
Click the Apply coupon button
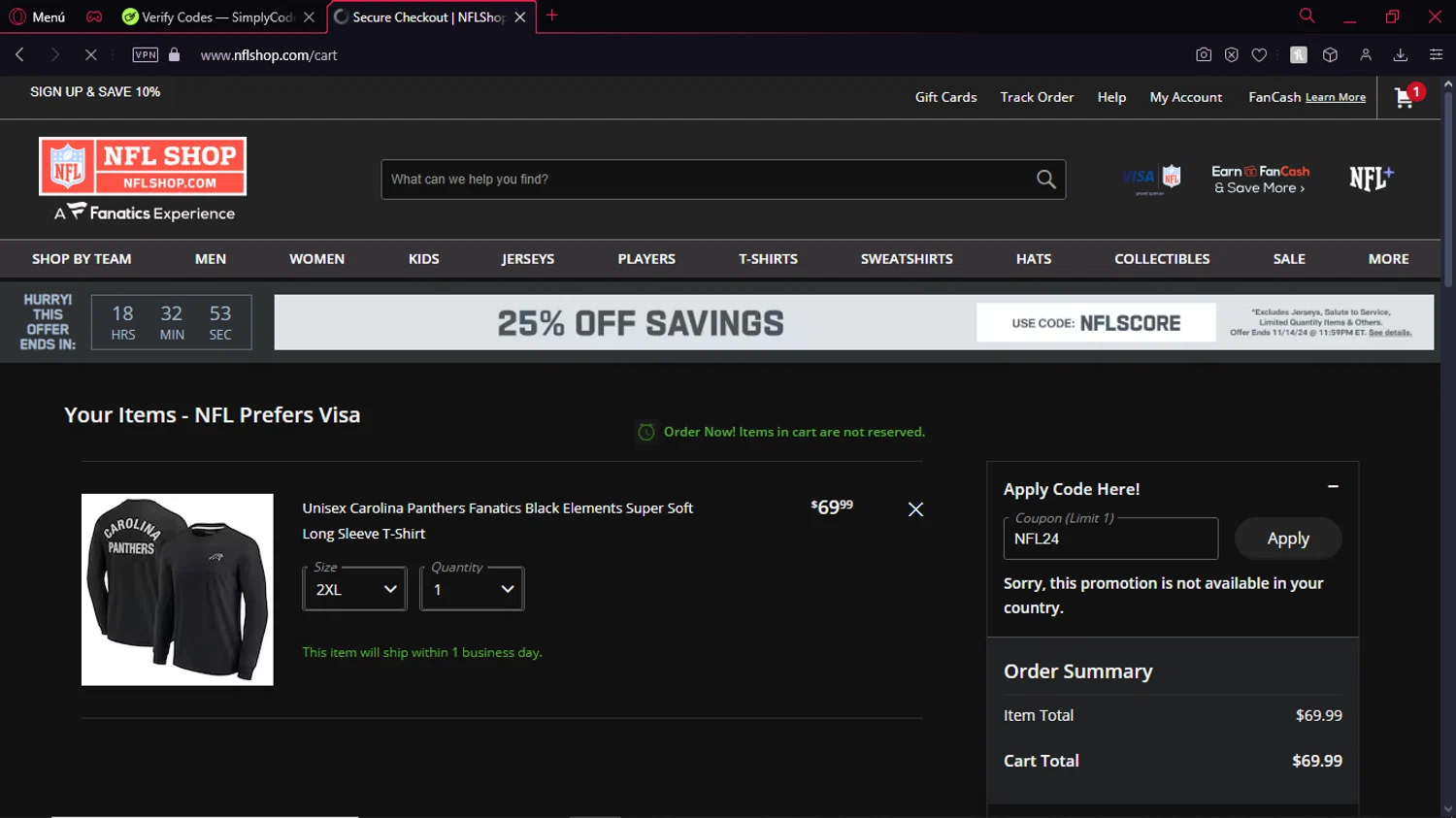[1288, 539]
